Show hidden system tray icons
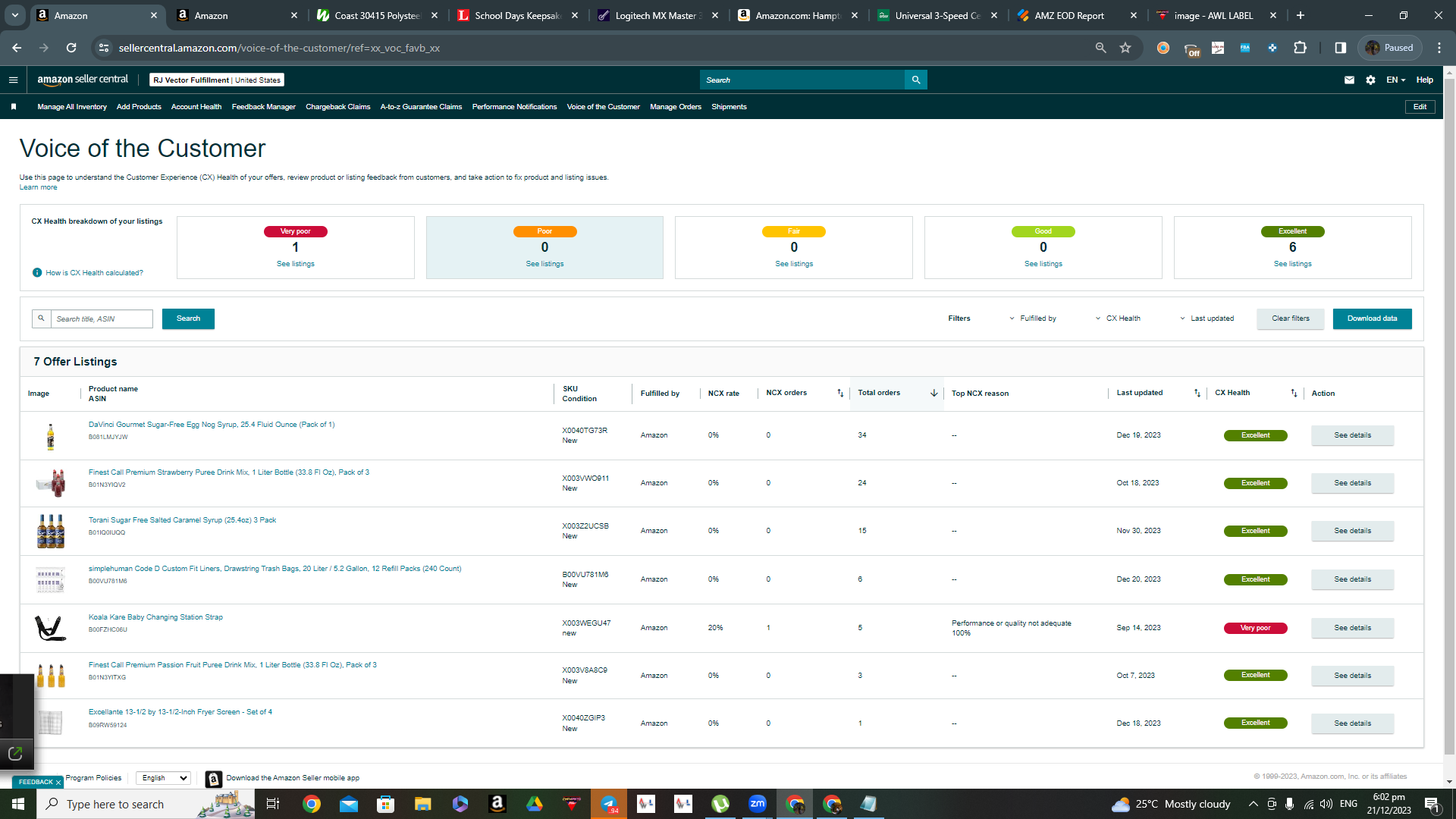This screenshot has height=819, width=1456. [1253, 804]
